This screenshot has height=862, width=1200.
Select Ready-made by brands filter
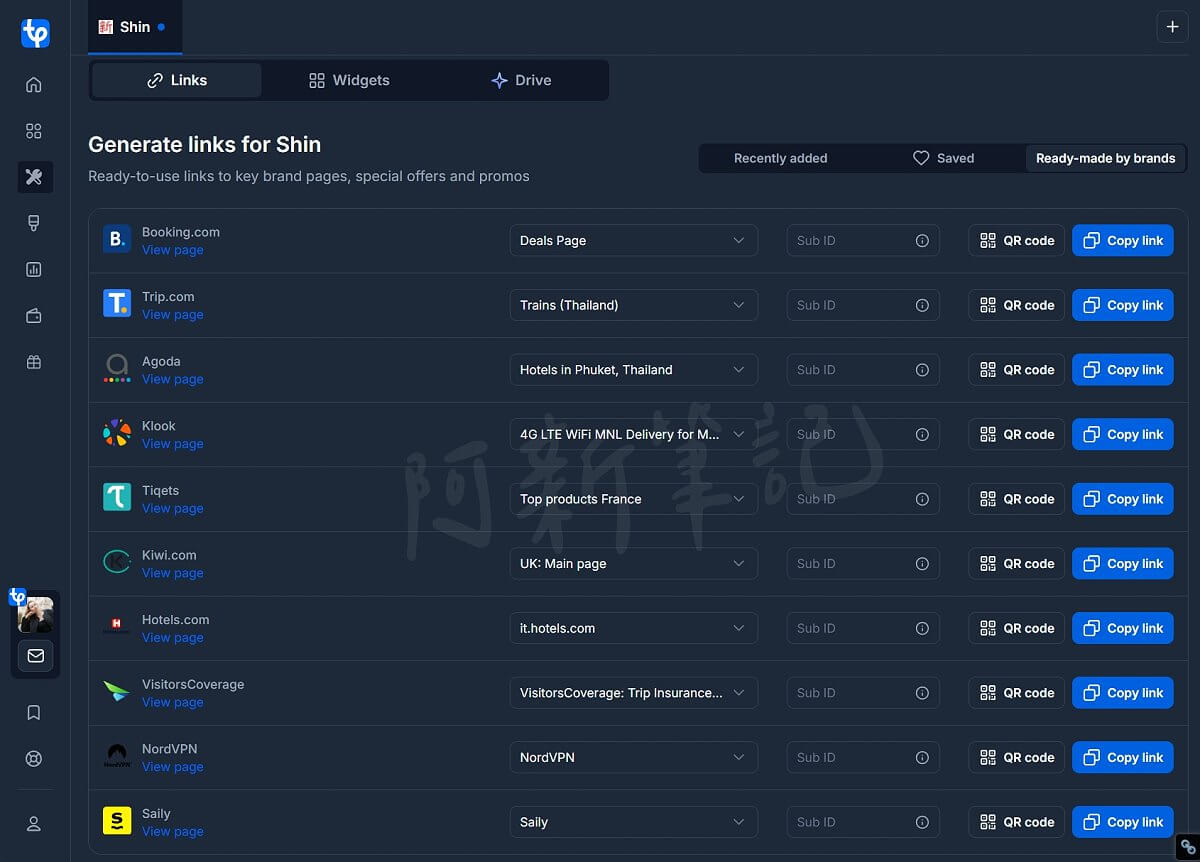(1105, 158)
